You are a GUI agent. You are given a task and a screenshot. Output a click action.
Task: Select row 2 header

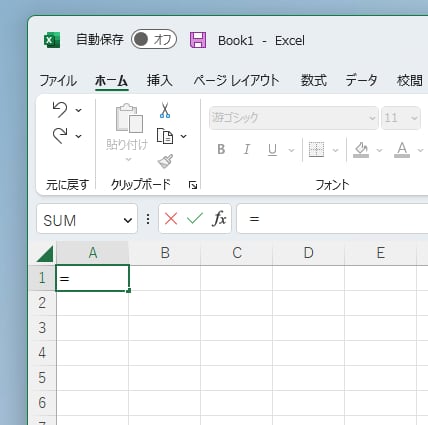pyautogui.click(x=42, y=303)
